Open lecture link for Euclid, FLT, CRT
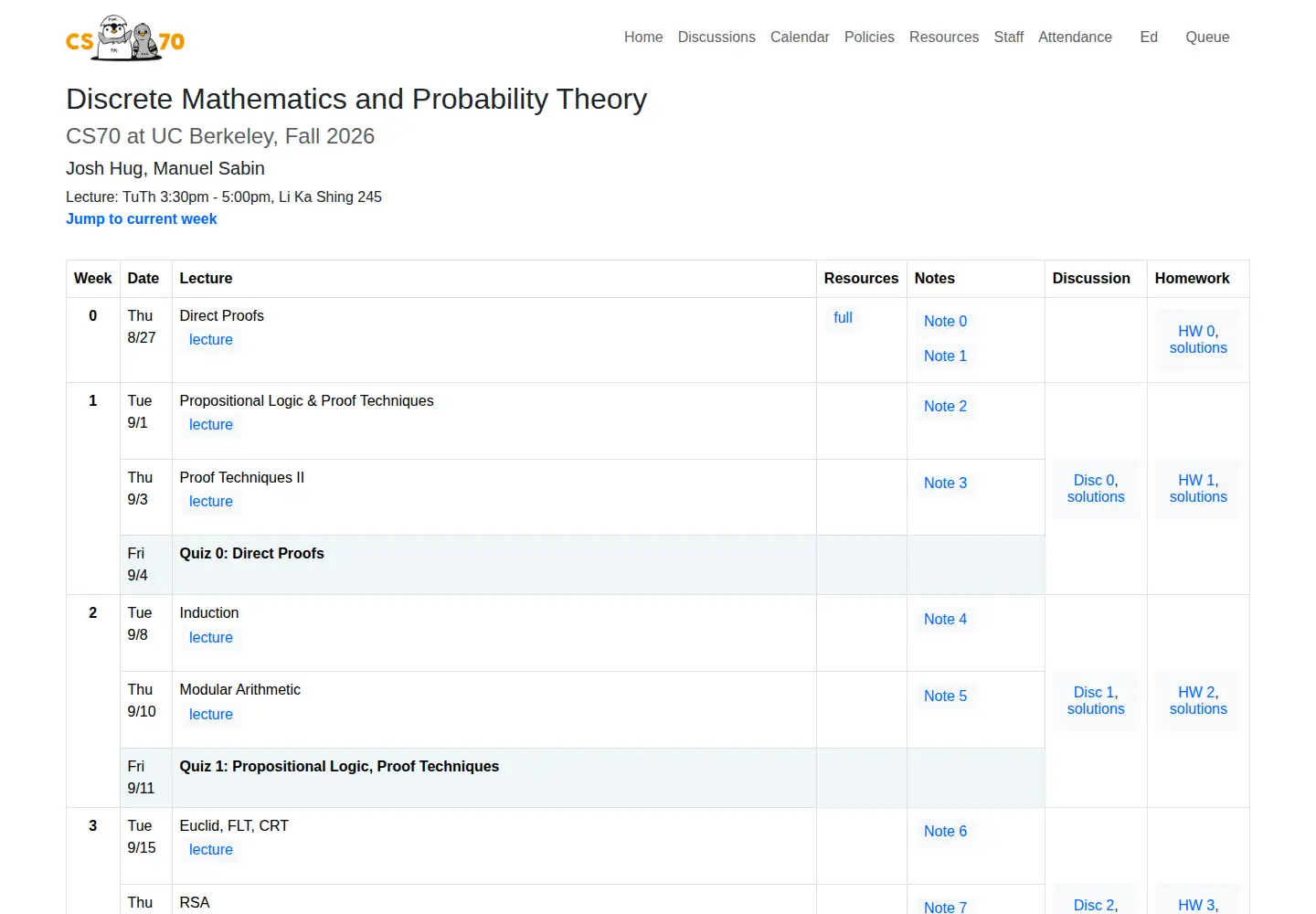This screenshot has height=914, width=1316. click(211, 849)
